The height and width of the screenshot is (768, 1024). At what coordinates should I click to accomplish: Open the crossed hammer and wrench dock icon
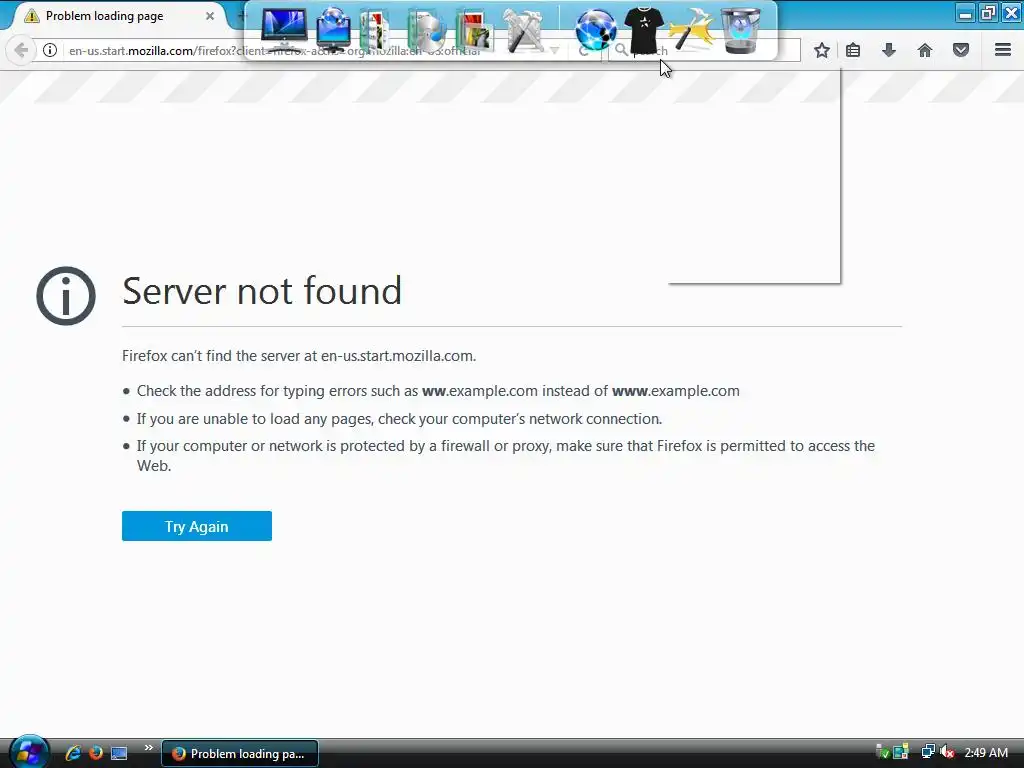click(x=524, y=31)
